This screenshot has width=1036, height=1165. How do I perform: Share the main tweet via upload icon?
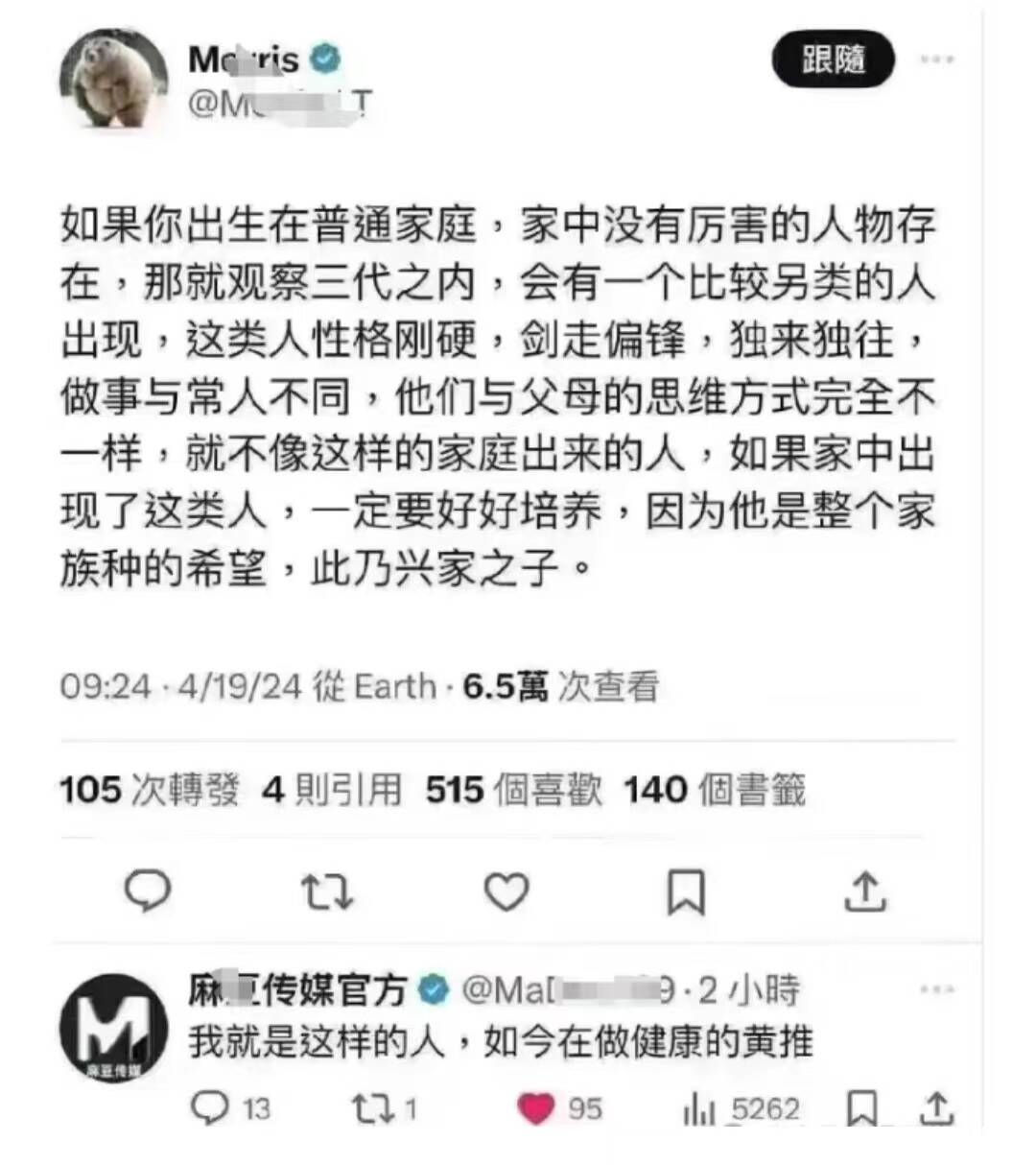click(x=864, y=891)
